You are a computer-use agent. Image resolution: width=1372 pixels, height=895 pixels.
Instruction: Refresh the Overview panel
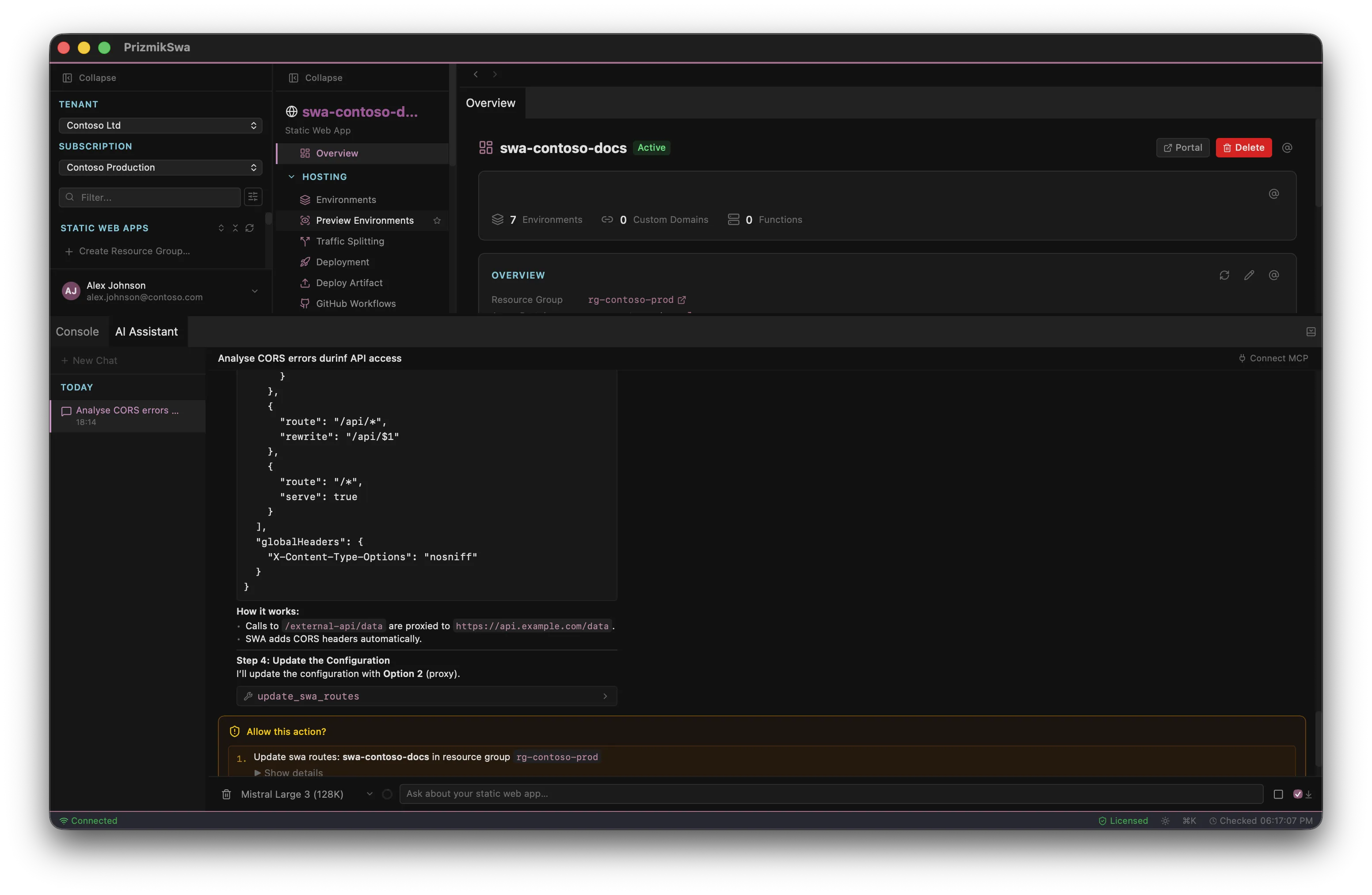[1224, 275]
